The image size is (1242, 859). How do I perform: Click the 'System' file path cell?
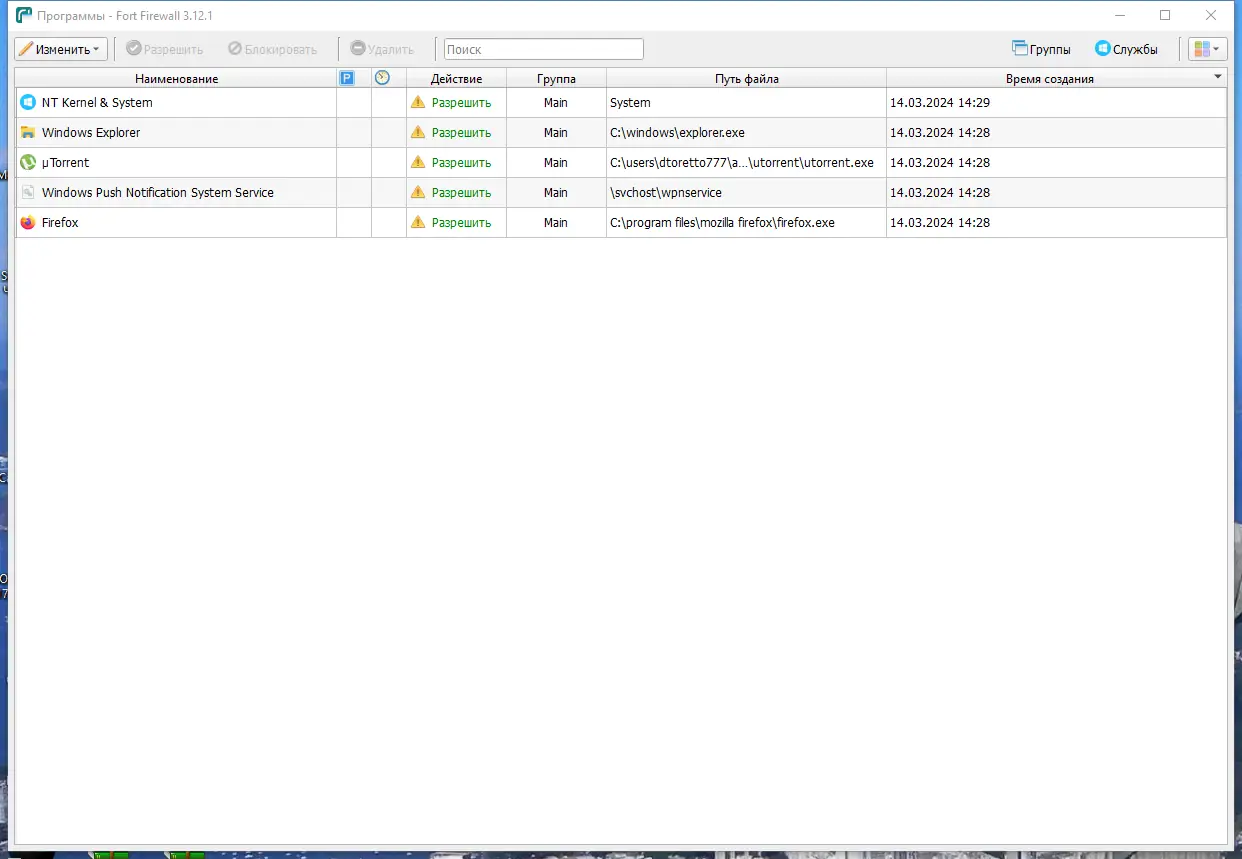point(746,103)
